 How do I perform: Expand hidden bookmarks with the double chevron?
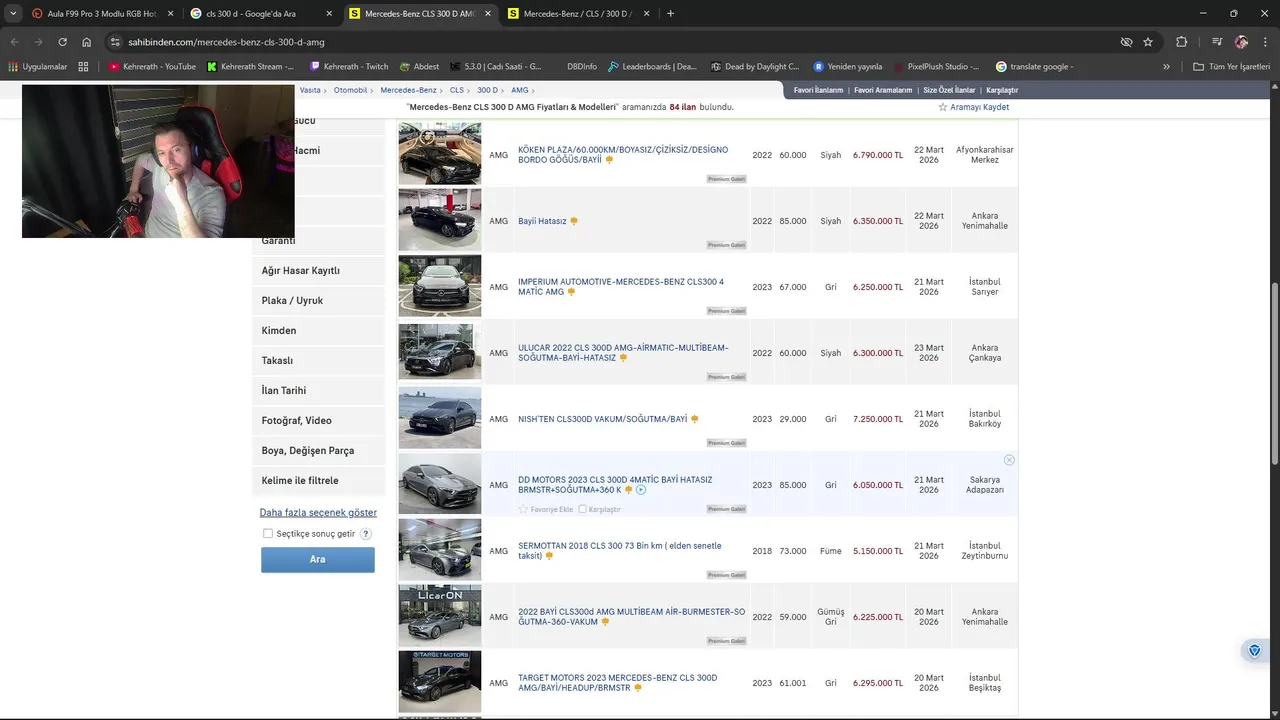(x=1166, y=67)
